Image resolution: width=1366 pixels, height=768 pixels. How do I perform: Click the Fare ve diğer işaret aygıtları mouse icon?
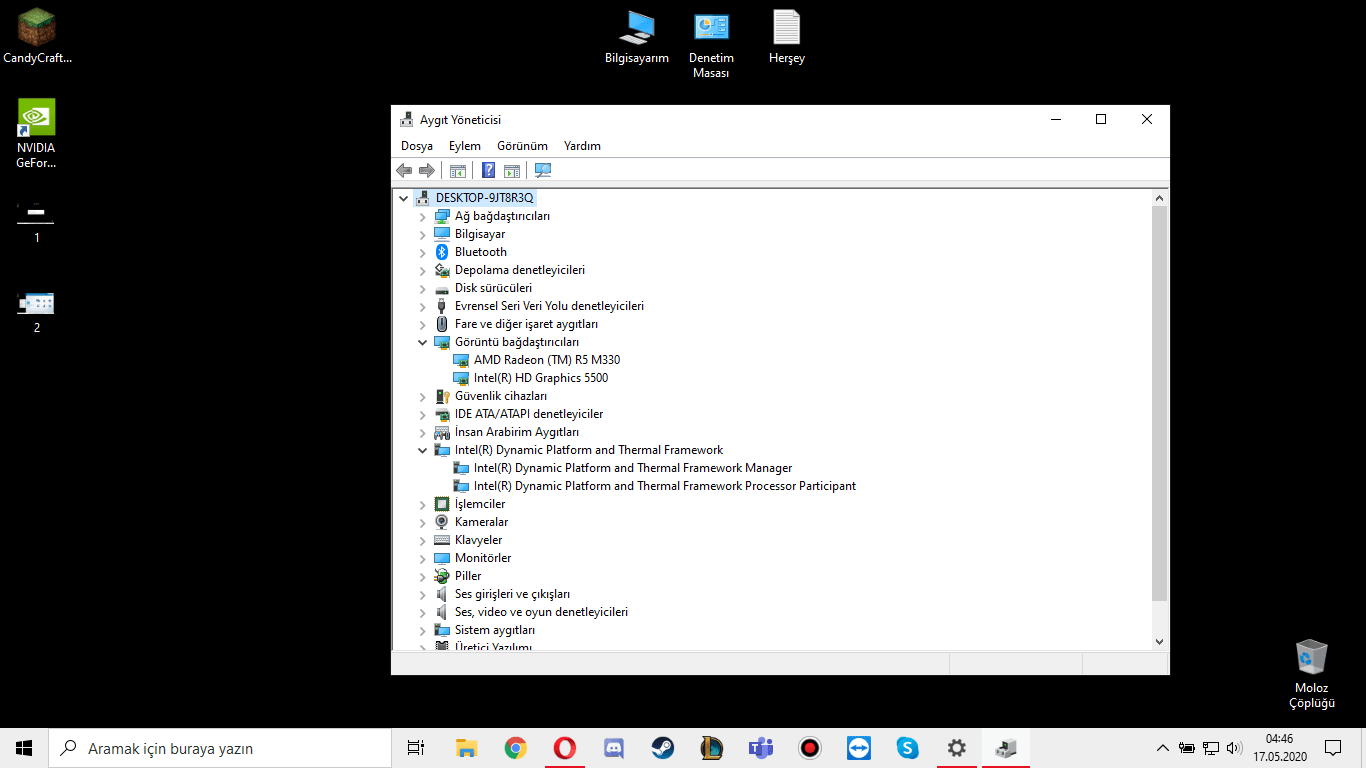click(x=442, y=324)
